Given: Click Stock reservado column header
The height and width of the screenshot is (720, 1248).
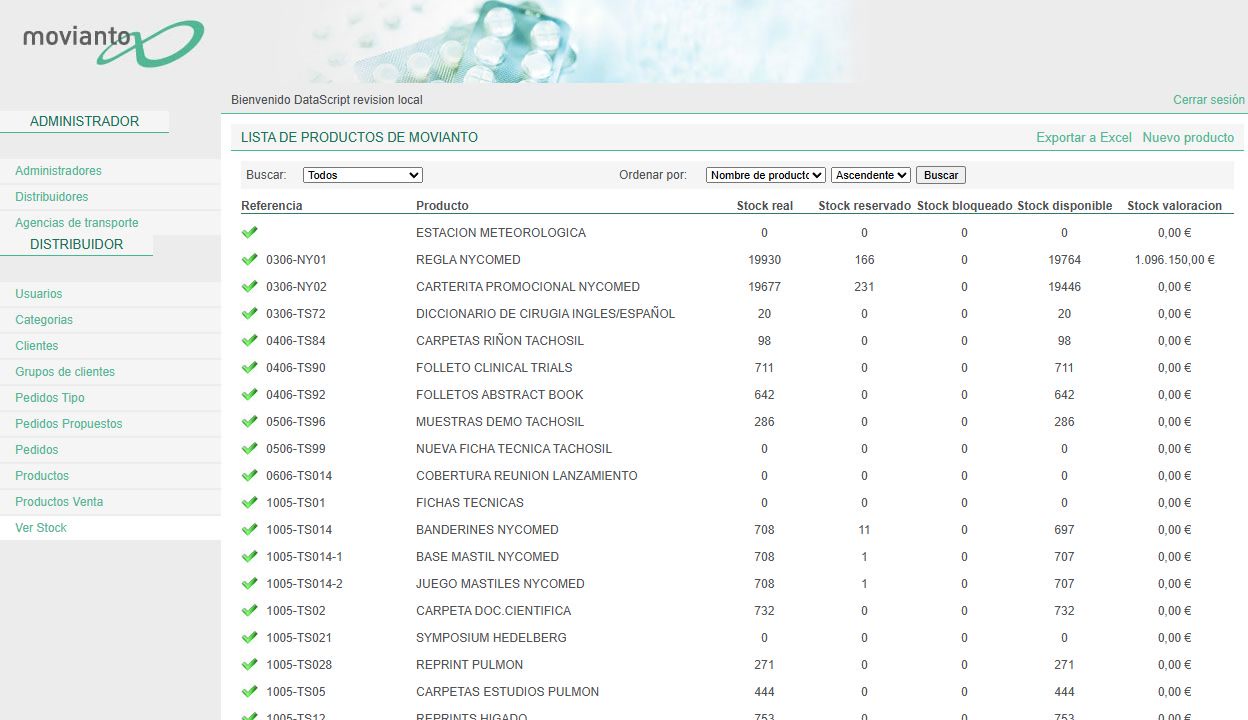Looking at the screenshot, I should click(865, 206).
